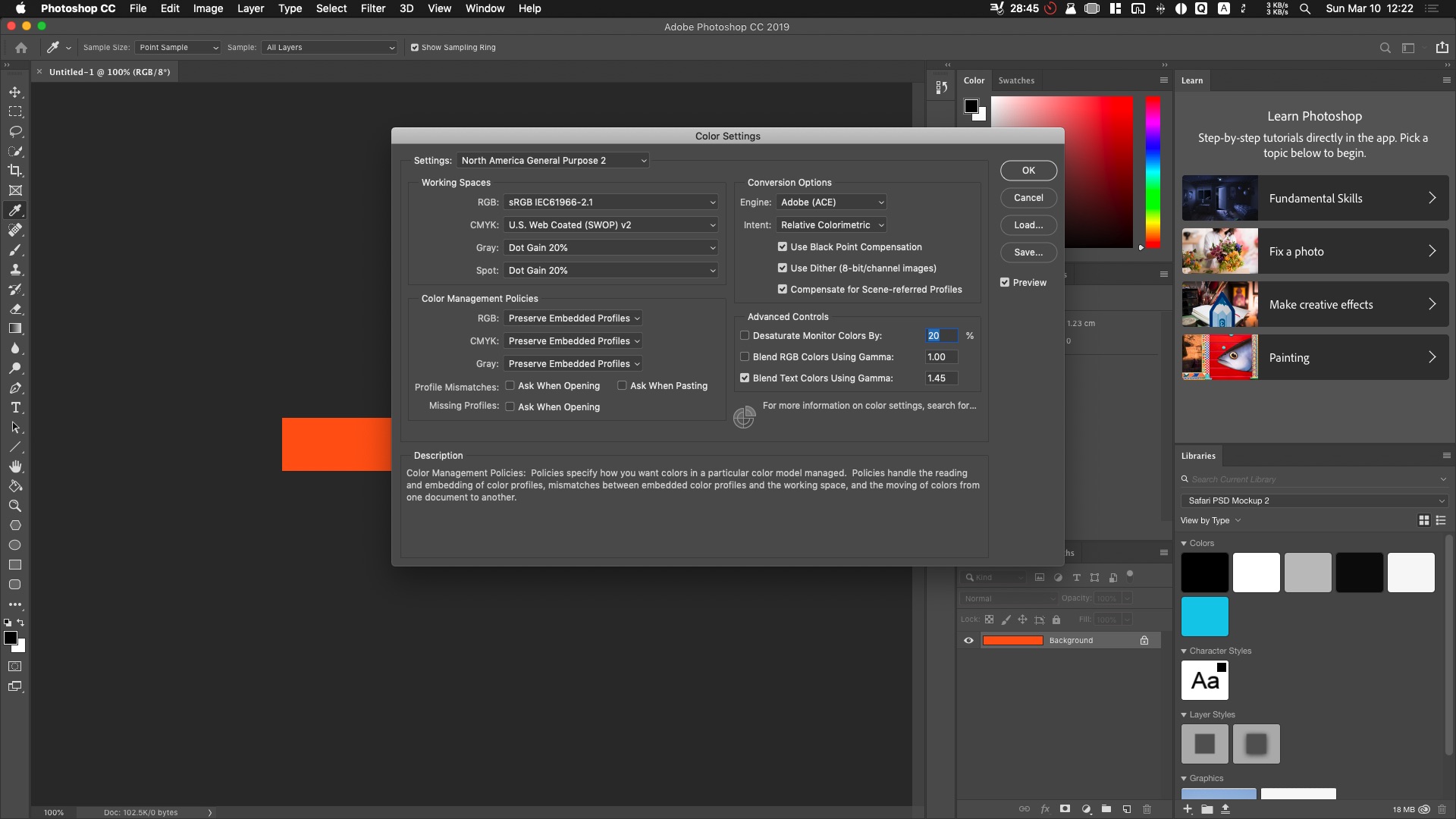Open the Painting tutorial

1315,357
